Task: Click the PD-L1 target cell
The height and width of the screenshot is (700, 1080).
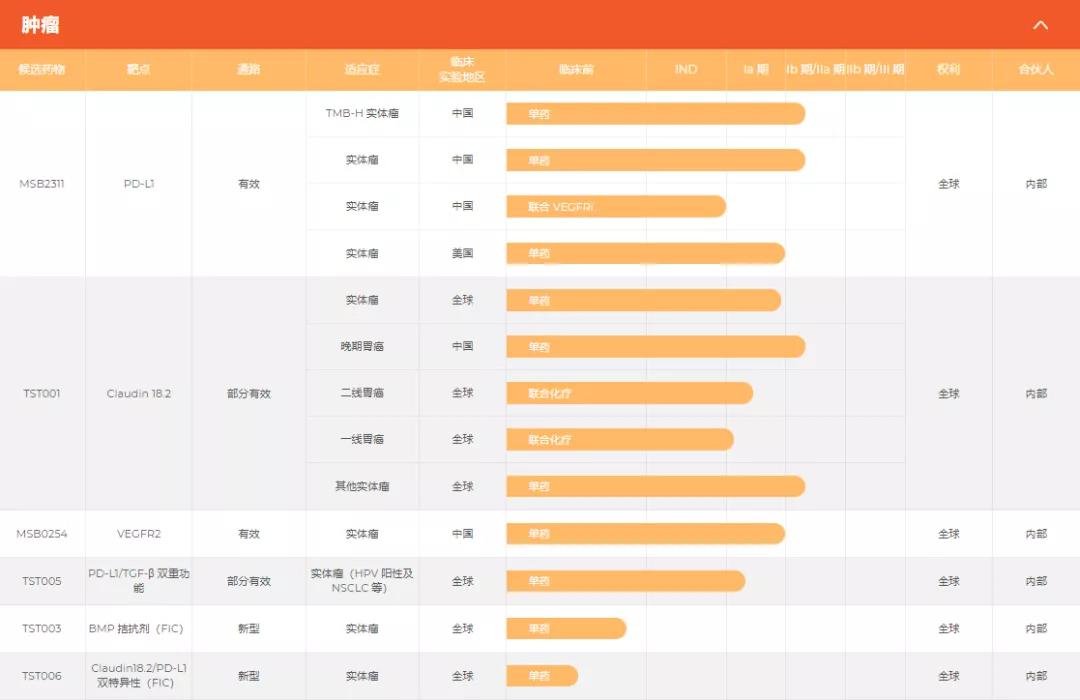Action: click(x=138, y=183)
